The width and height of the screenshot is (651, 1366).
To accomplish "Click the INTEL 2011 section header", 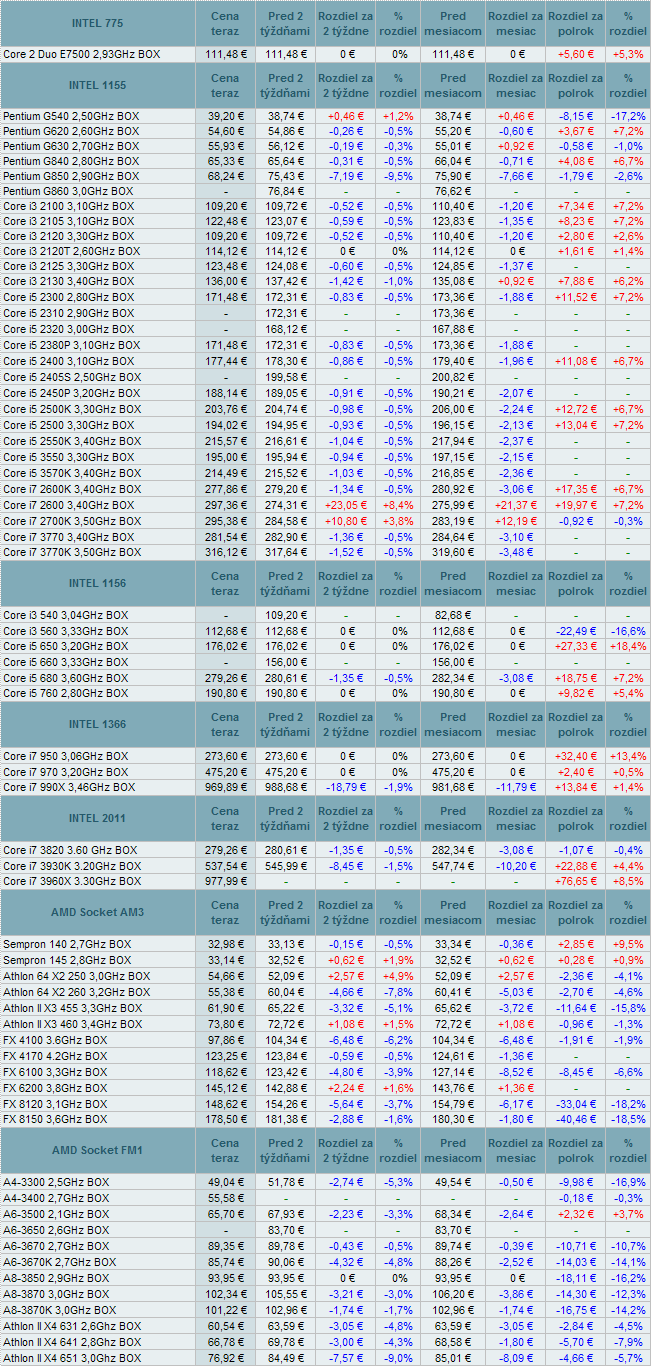I will click(98, 818).
